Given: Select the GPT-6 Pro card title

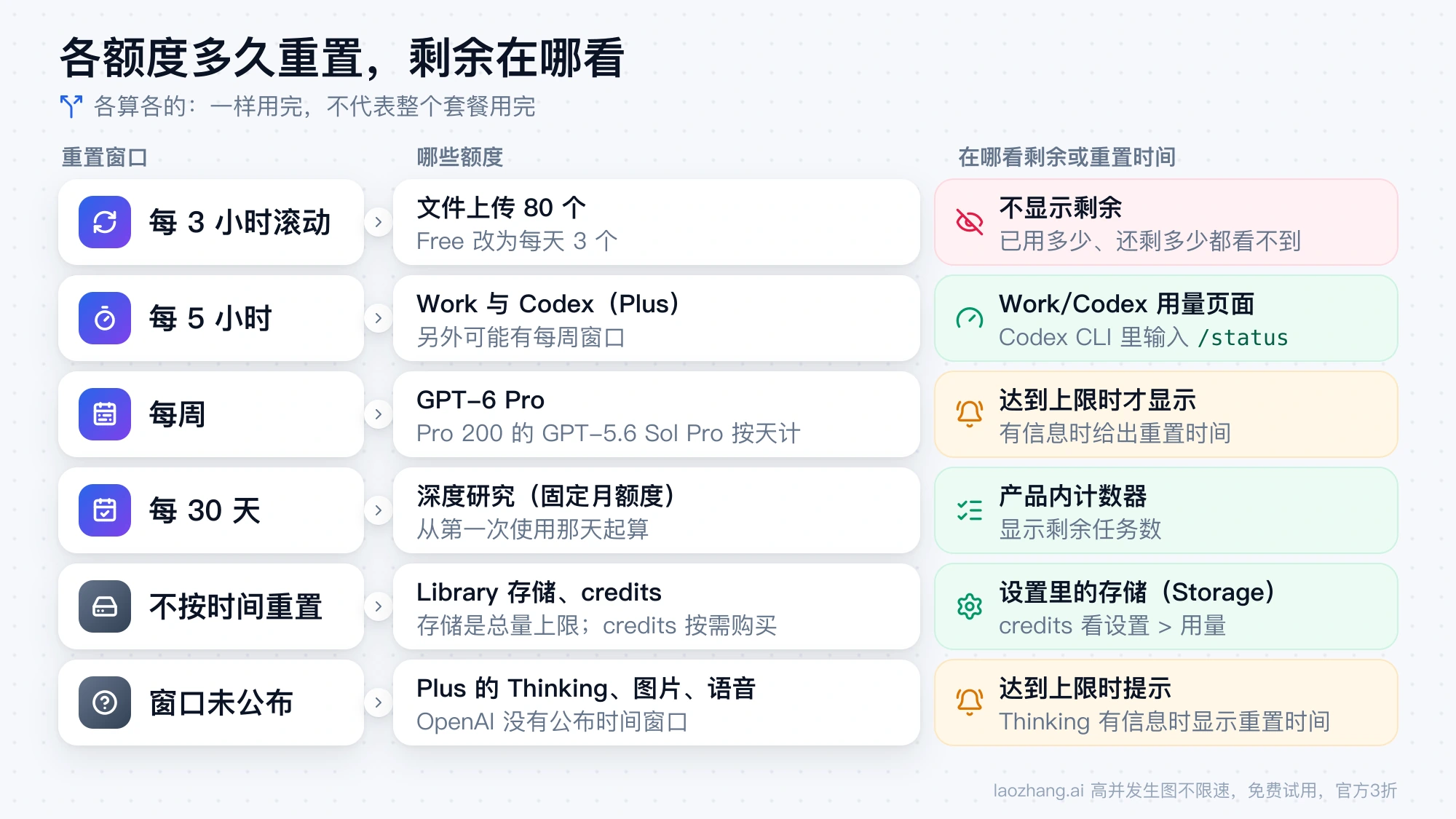Looking at the screenshot, I should 480,400.
